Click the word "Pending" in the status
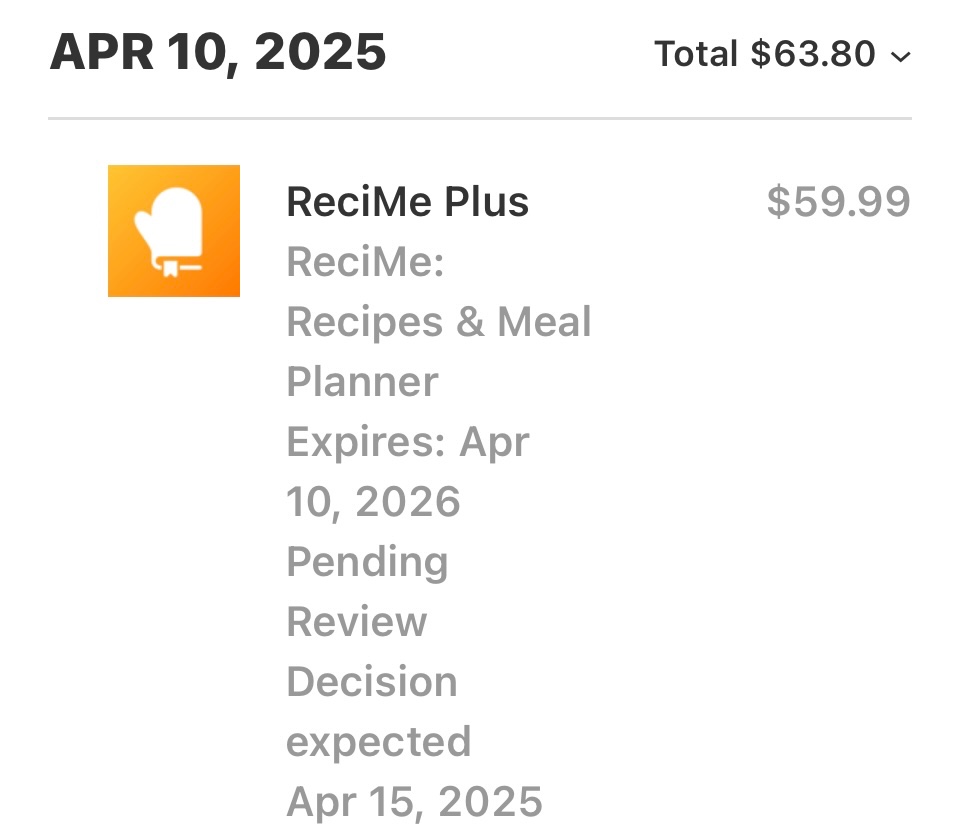The image size is (960, 837). [367, 562]
